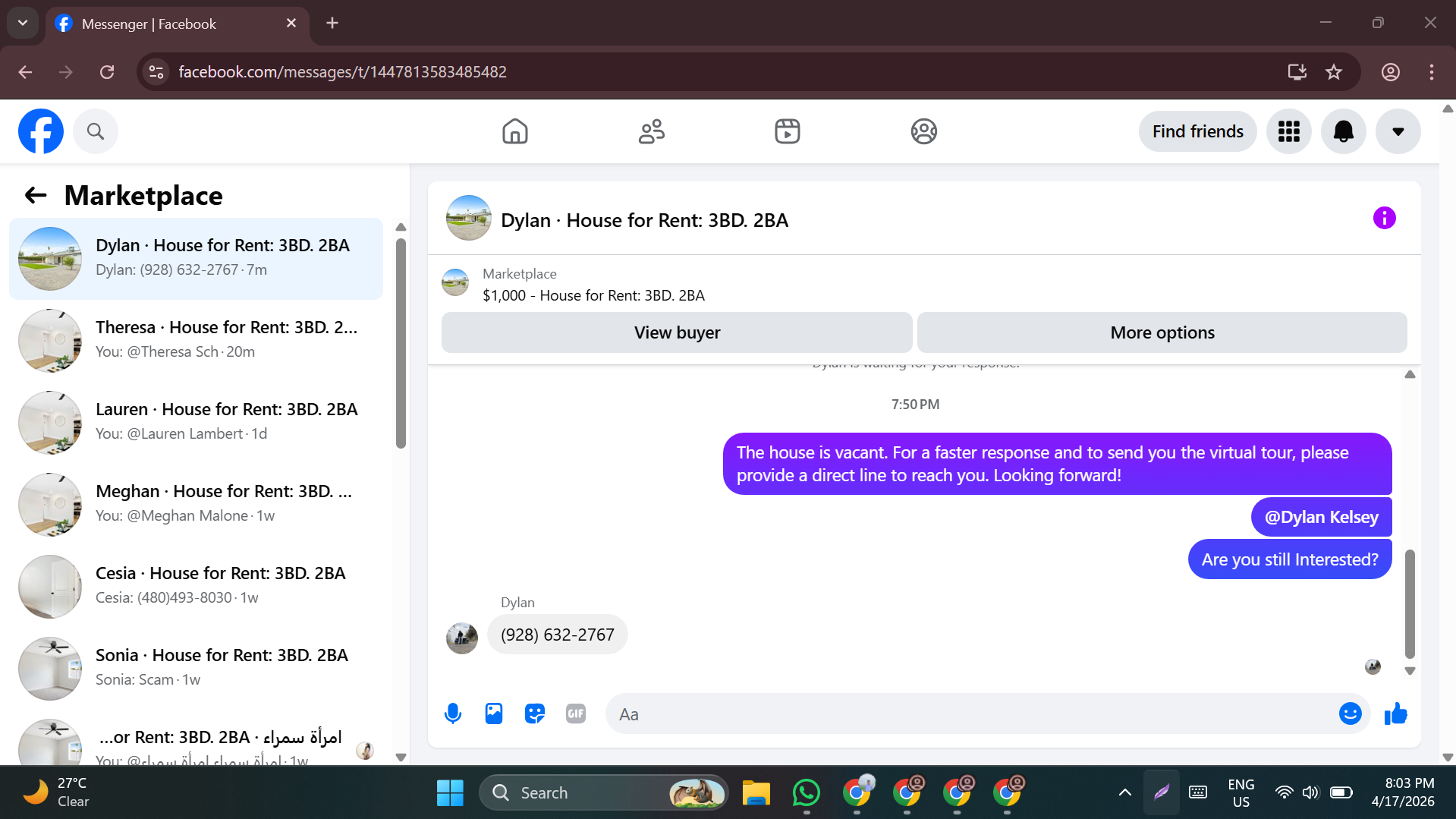Screen dimensions: 1456x819
Task: Open the Lauren House for Rent conversation
Action: click(196, 422)
